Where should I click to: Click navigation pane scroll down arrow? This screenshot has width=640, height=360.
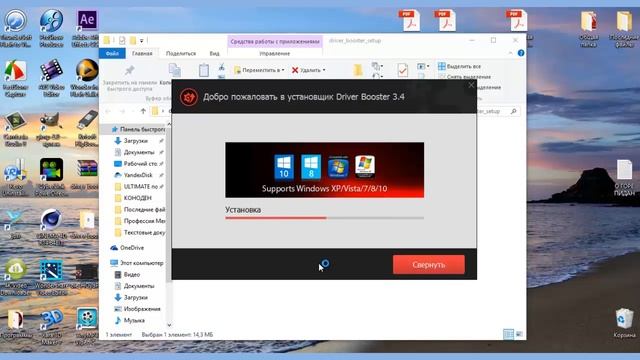tap(169, 325)
